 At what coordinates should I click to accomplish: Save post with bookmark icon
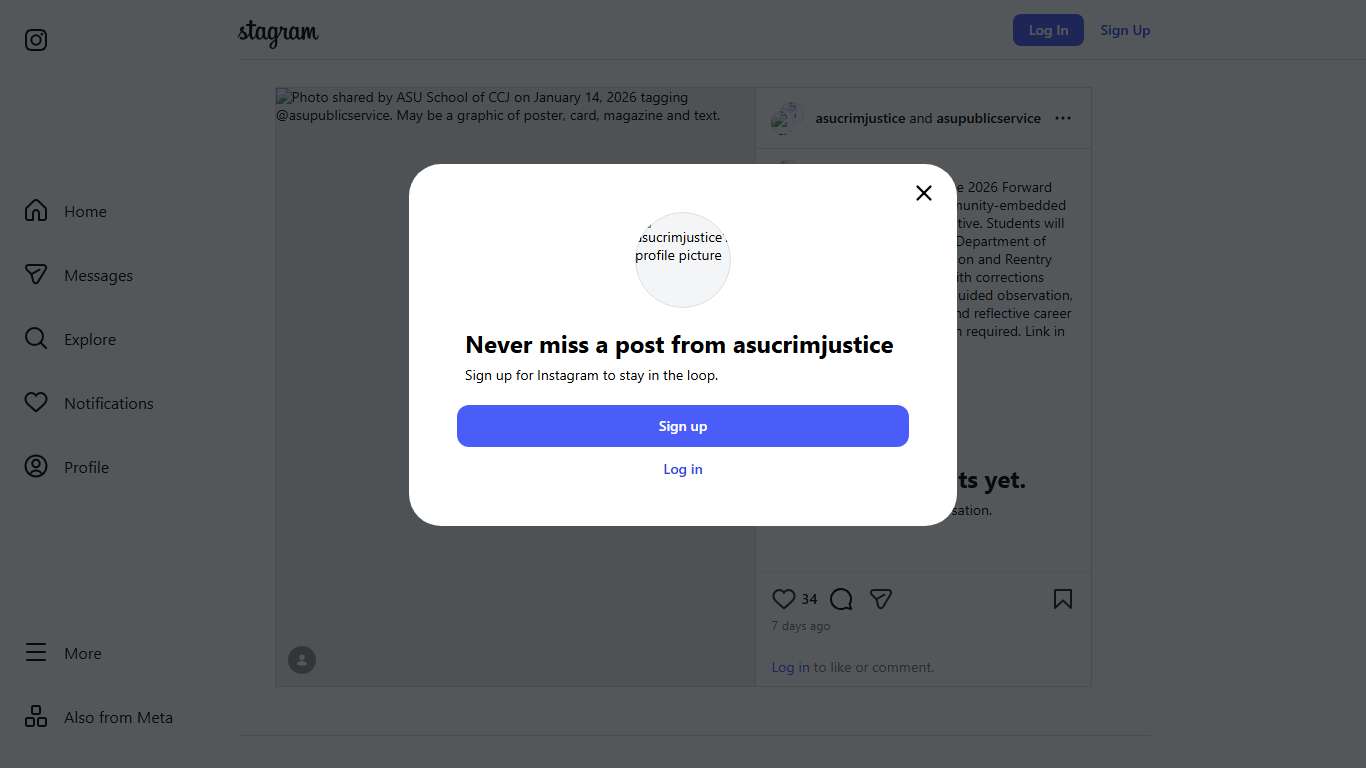pos(1063,599)
